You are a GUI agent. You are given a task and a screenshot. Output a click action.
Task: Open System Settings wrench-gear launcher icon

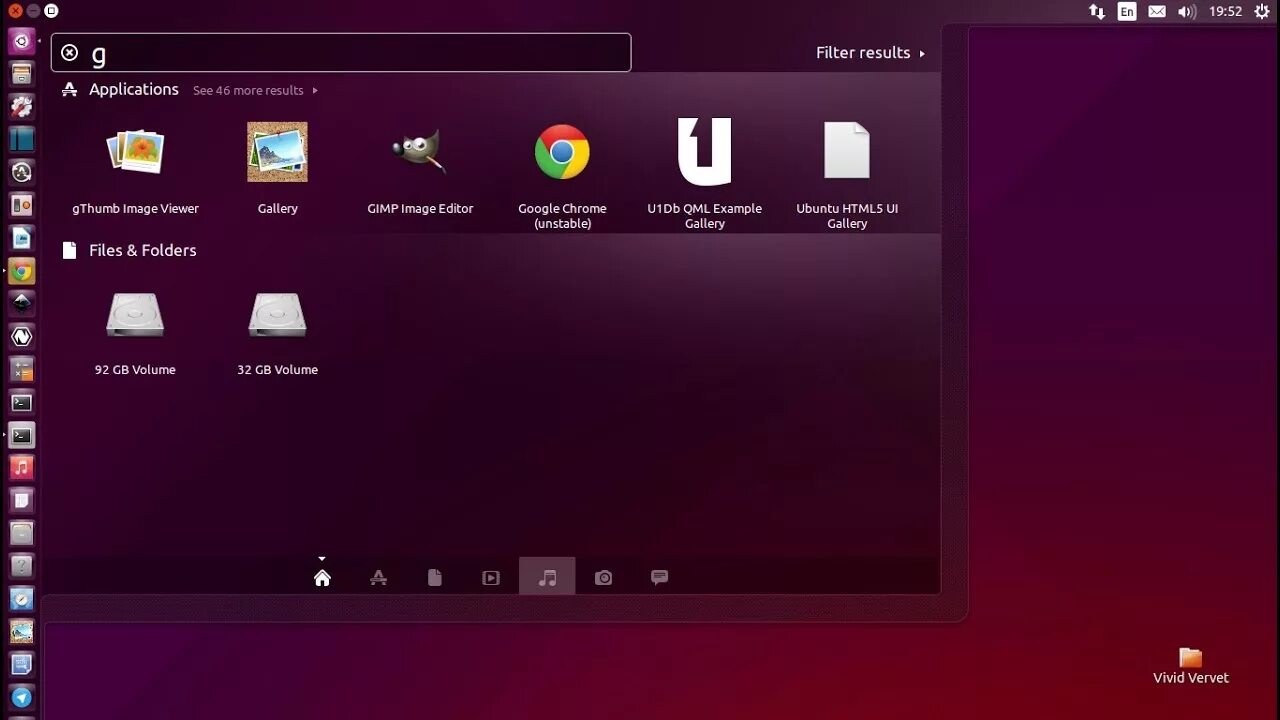click(x=21, y=107)
